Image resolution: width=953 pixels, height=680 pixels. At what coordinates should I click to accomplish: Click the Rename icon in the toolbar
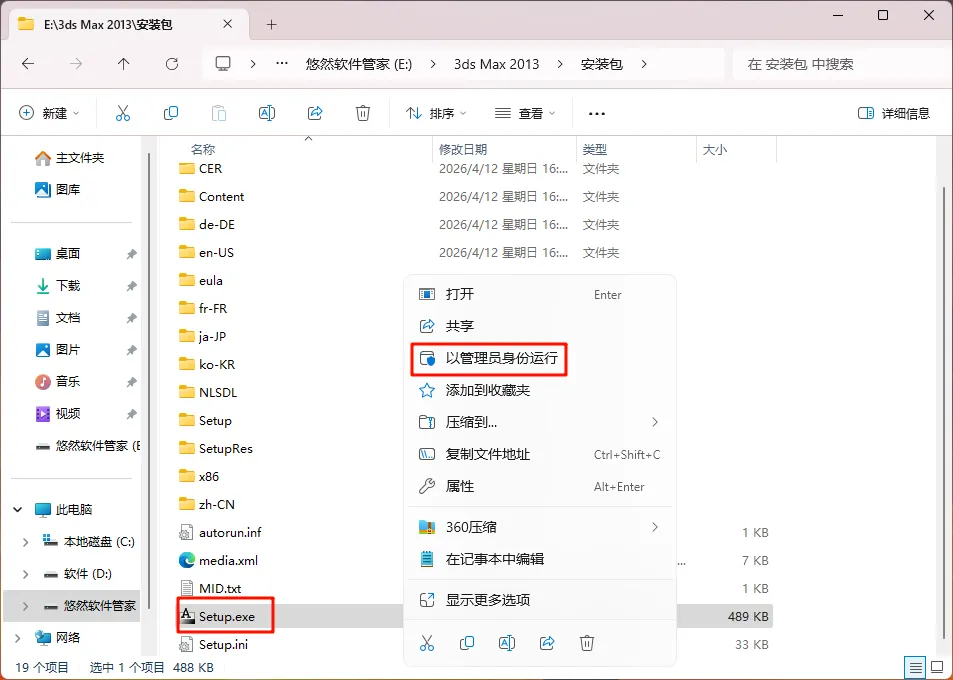267,113
